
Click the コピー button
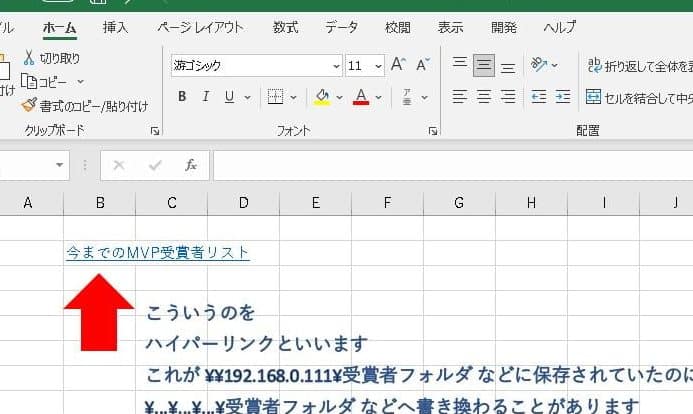point(52,81)
